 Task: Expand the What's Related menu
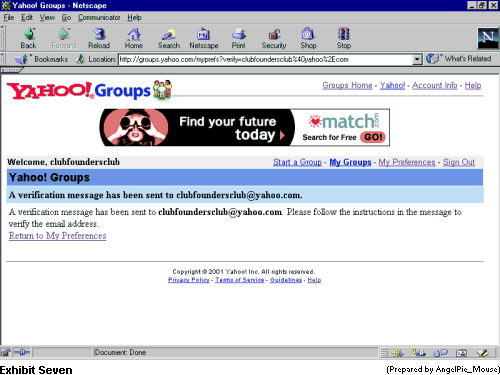pos(459,59)
